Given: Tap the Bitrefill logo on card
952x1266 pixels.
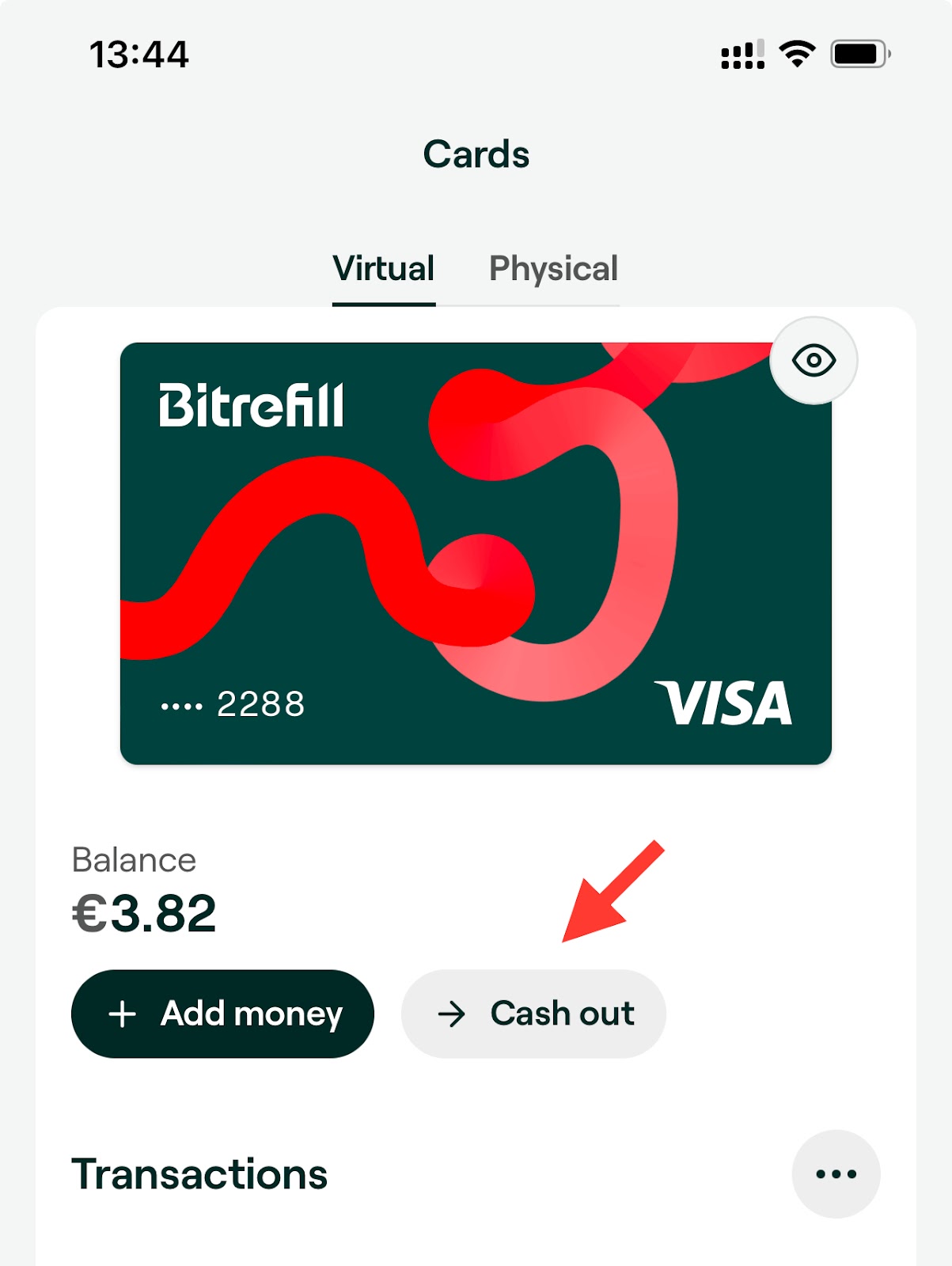Looking at the screenshot, I should pyautogui.click(x=252, y=406).
